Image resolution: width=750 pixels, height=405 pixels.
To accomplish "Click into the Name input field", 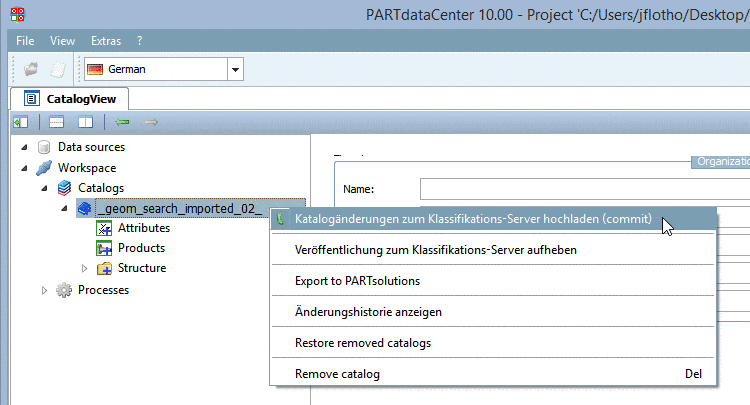I will click(x=585, y=189).
